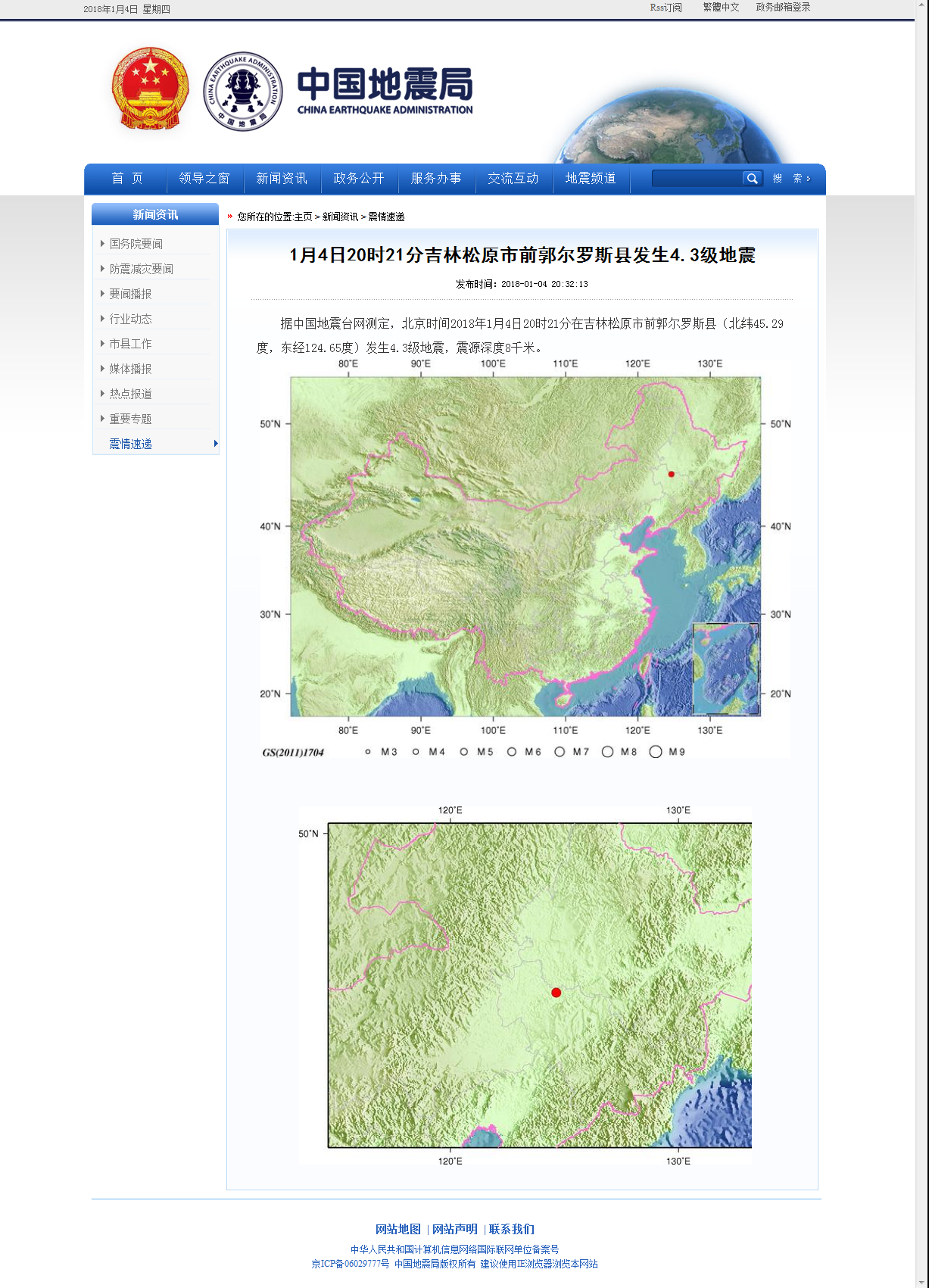
Task: Open the 网站声明 footer link
Action: point(454,1229)
